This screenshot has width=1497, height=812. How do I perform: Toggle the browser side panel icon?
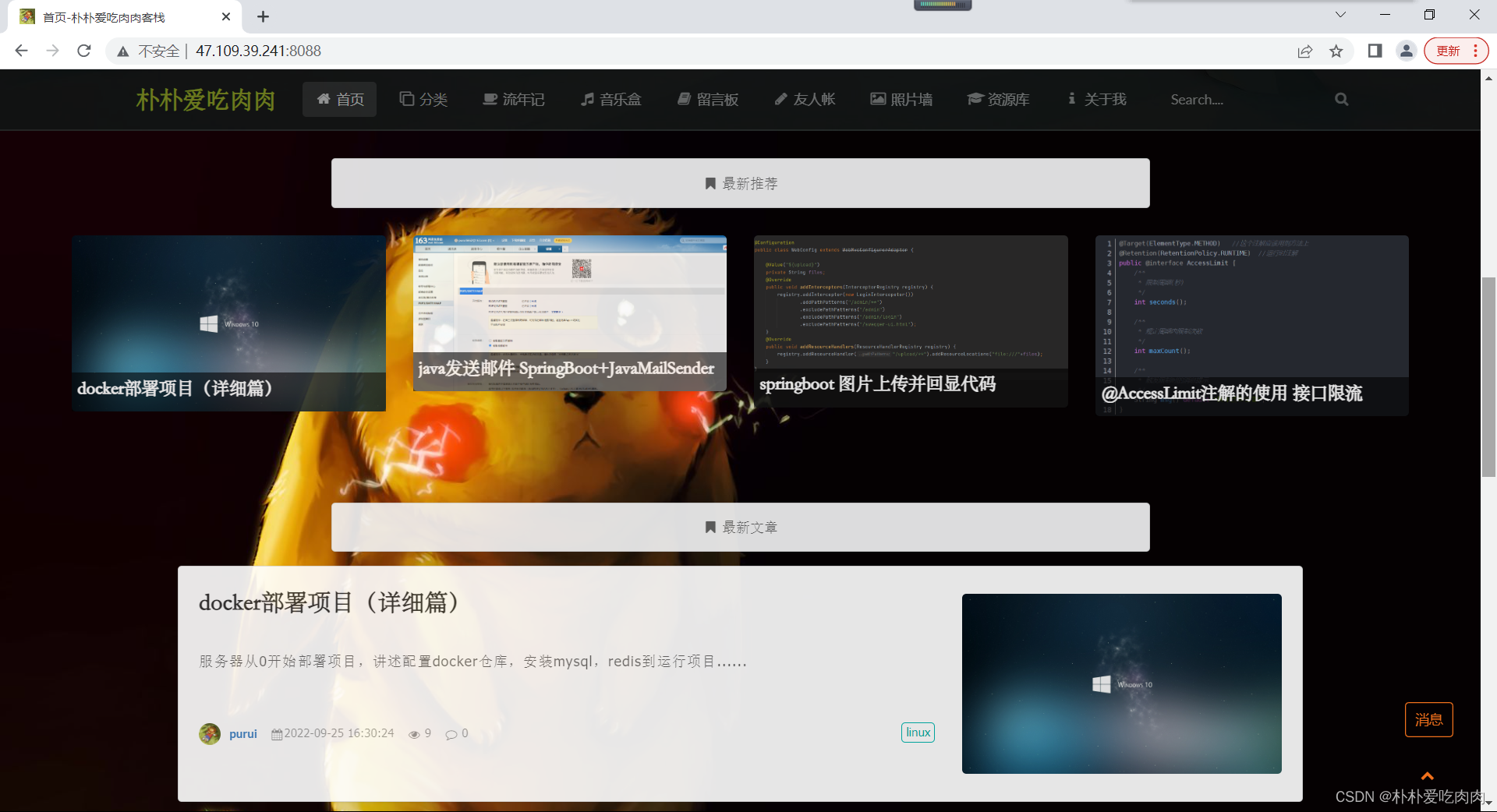tap(1375, 51)
